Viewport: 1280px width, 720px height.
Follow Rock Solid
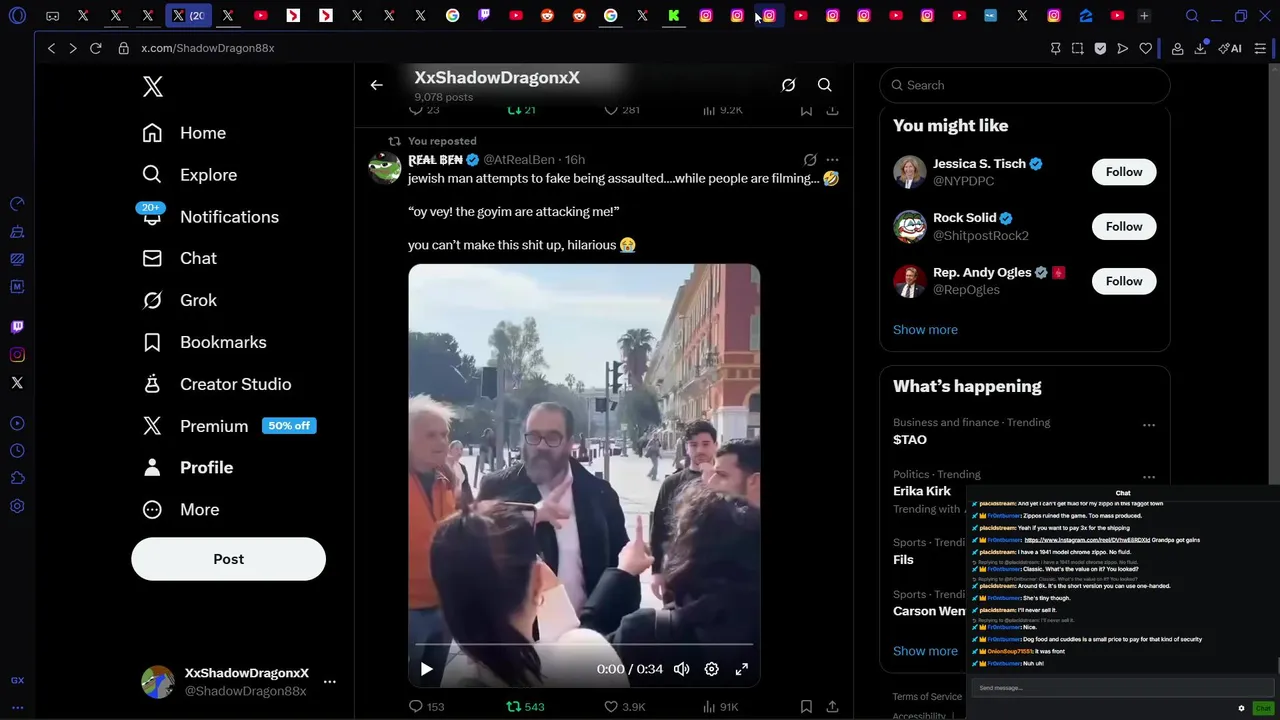tap(1124, 227)
